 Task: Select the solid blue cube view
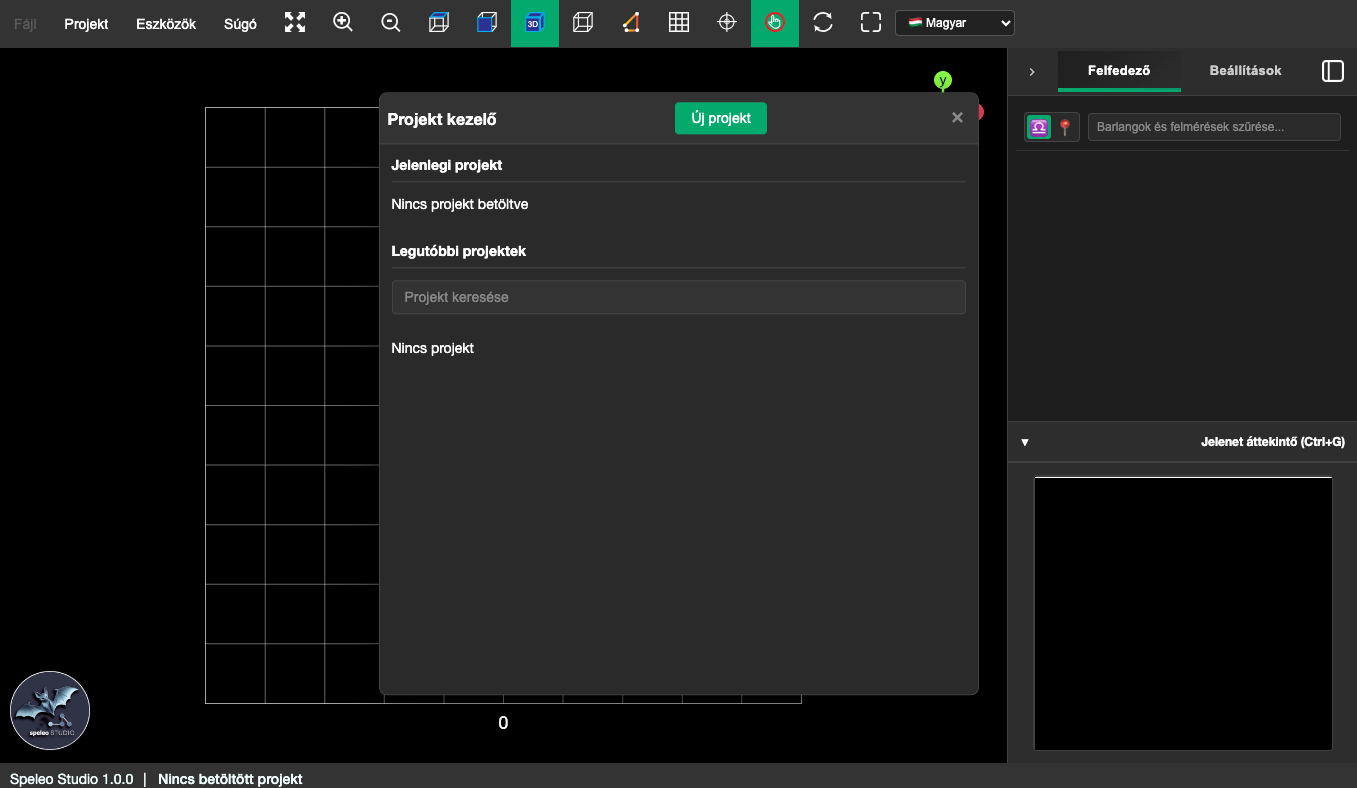coord(487,23)
